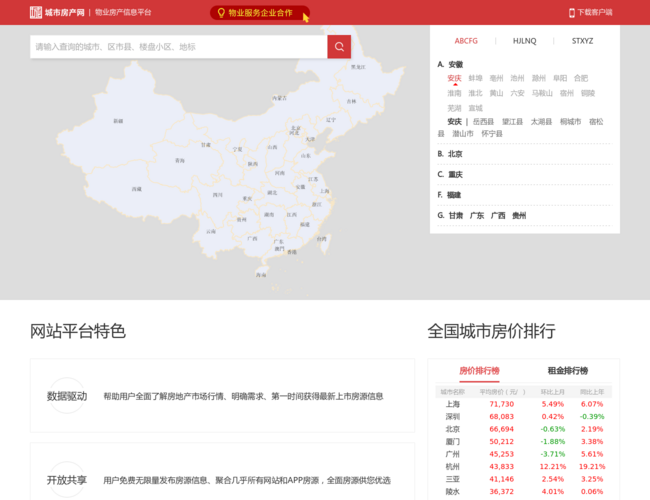Screen dimensions: 650x500
Task: Open 物业服务企业合作 button
Action: coord(260,13)
